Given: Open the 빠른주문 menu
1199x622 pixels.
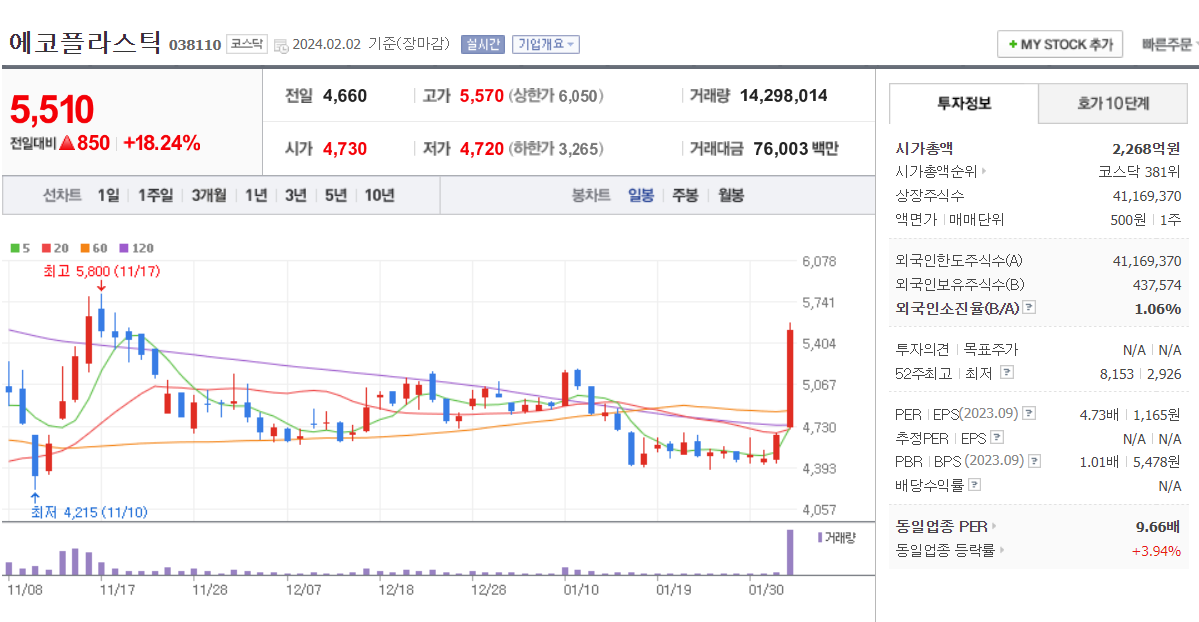Looking at the screenshot, I should coord(1168,44).
